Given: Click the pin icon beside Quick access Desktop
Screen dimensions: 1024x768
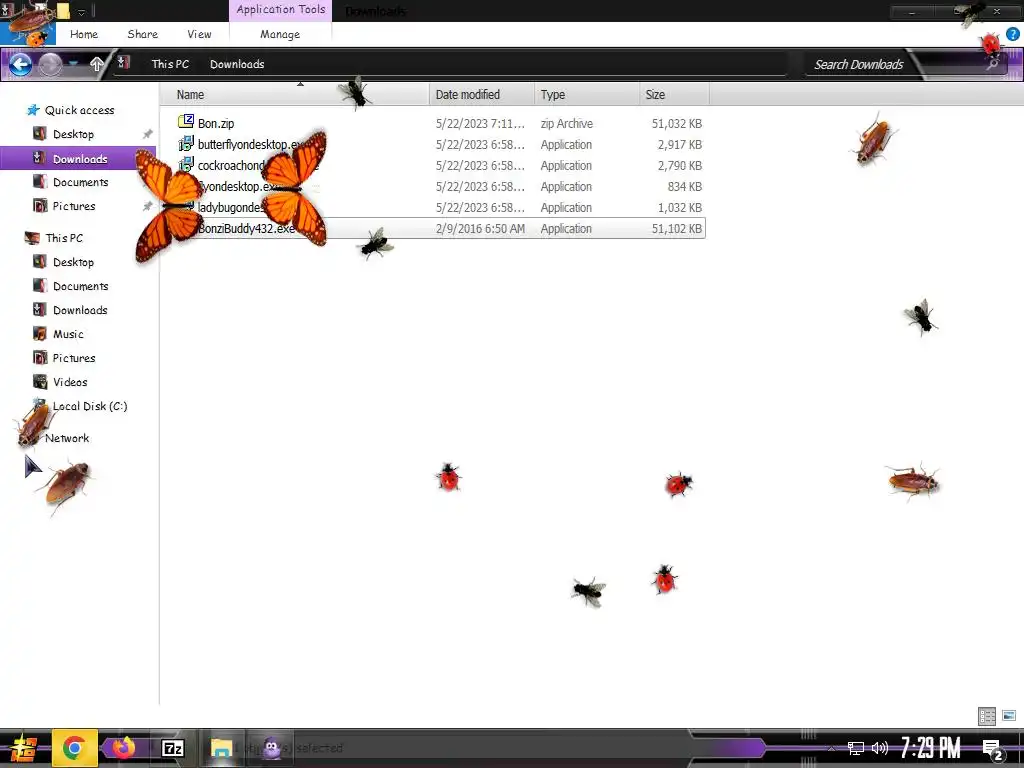Looking at the screenshot, I should pyautogui.click(x=148, y=134).
